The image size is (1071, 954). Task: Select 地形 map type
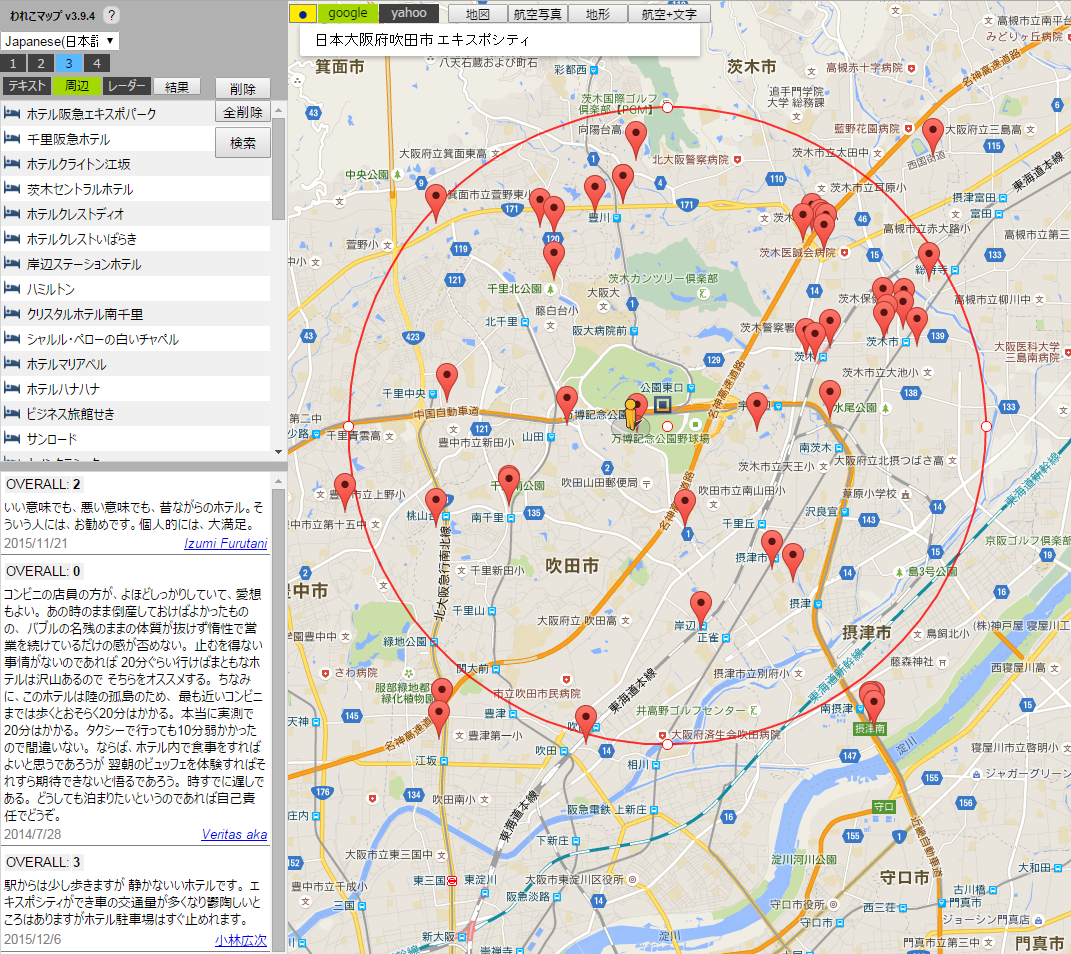598,14
